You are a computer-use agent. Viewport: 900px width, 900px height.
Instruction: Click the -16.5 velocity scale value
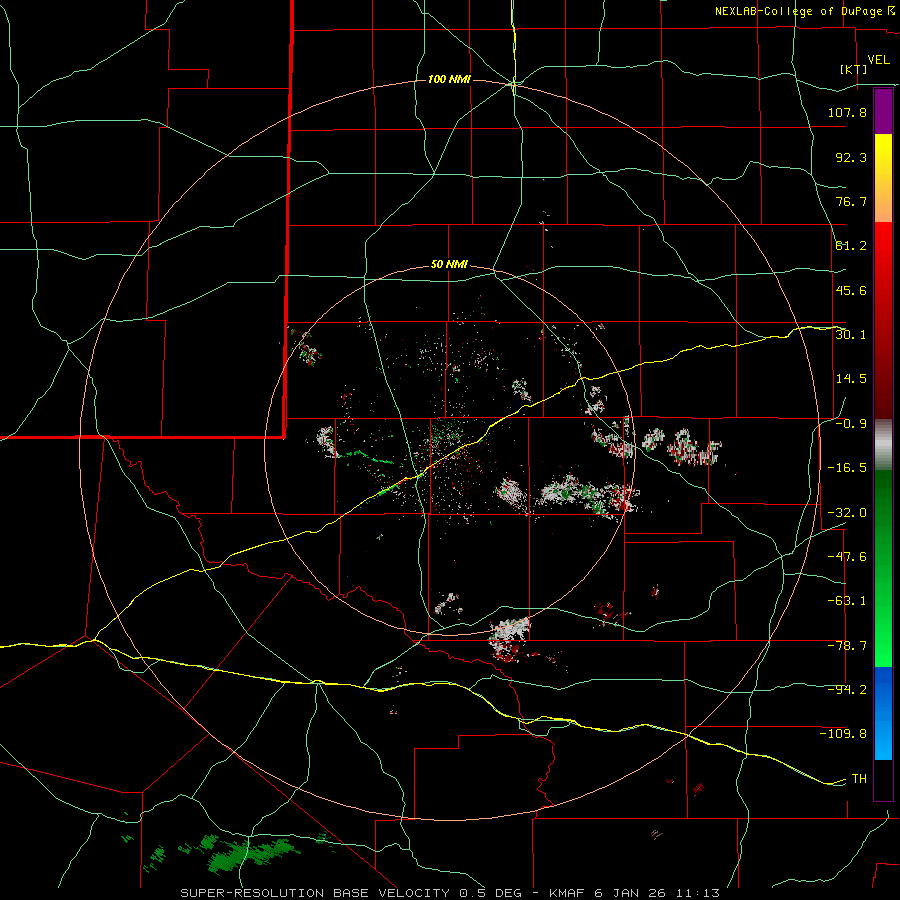point(847,468)
